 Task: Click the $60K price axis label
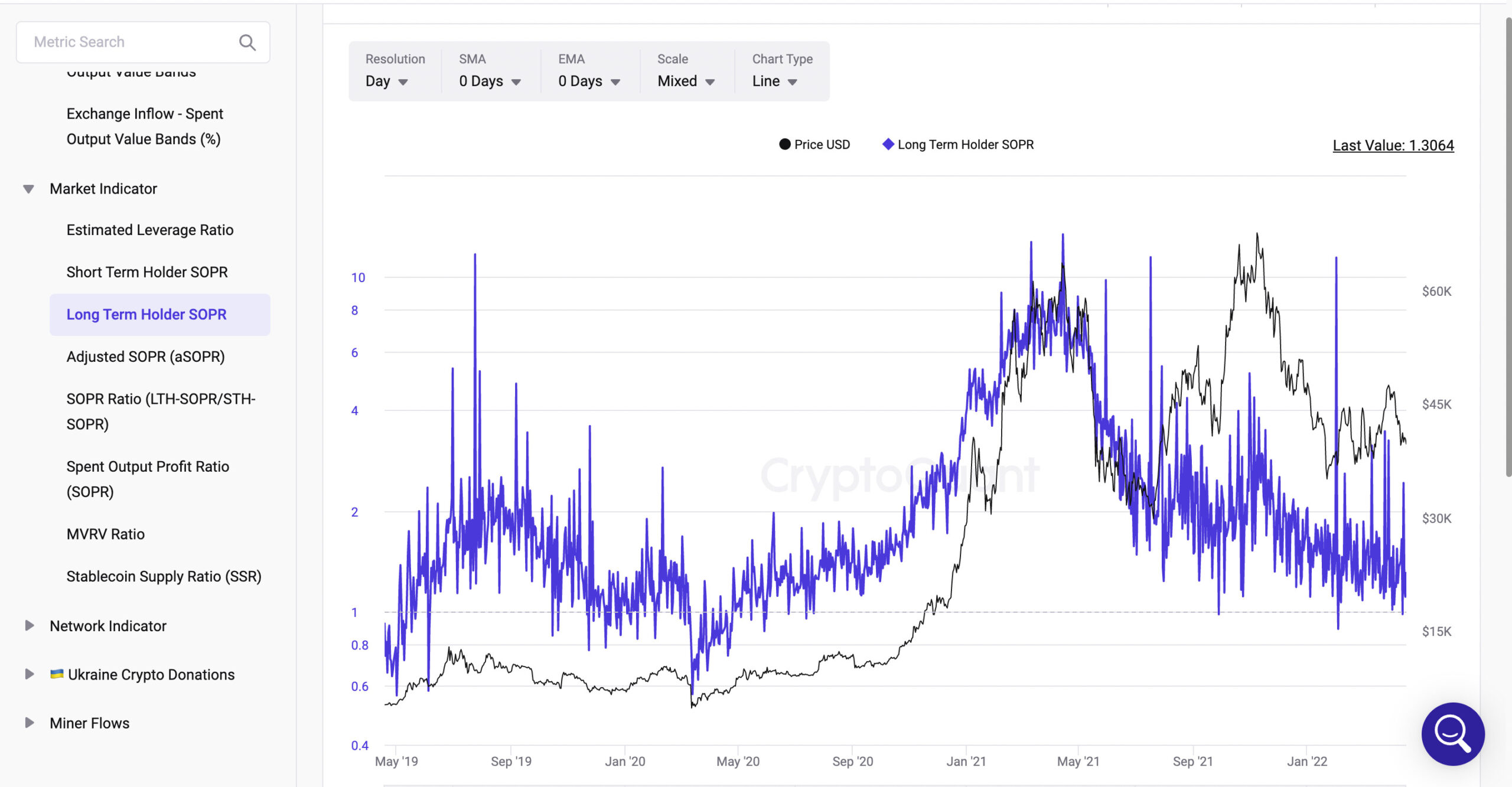[1436, 291]
